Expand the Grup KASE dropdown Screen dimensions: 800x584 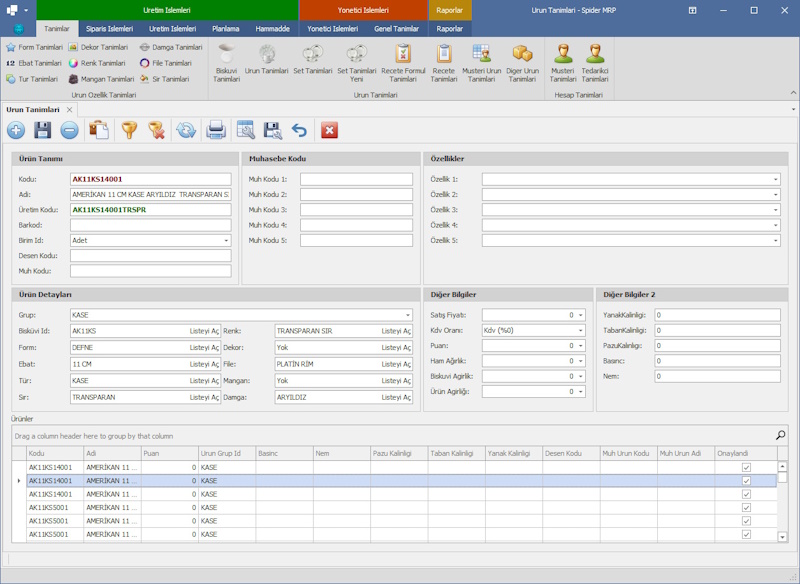[408, 315]
